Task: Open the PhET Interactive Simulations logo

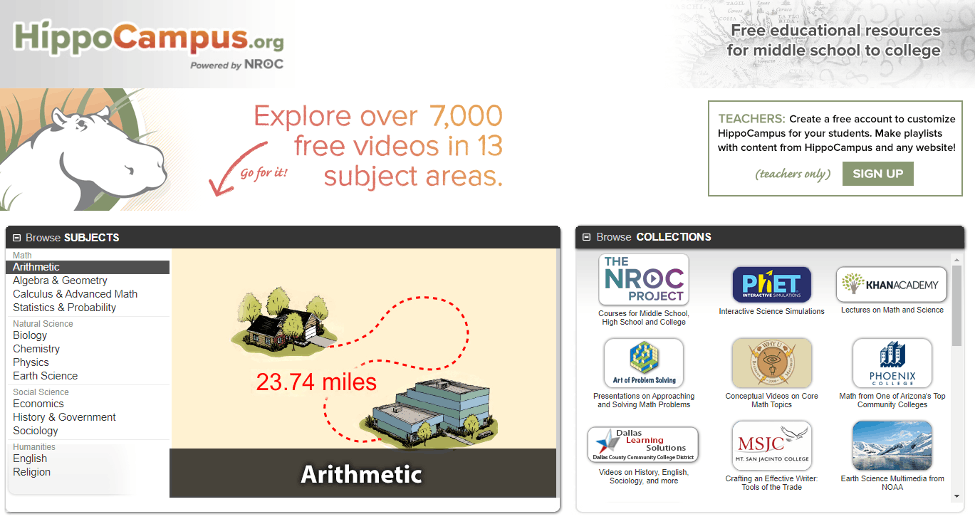Action: coord(771,284)
